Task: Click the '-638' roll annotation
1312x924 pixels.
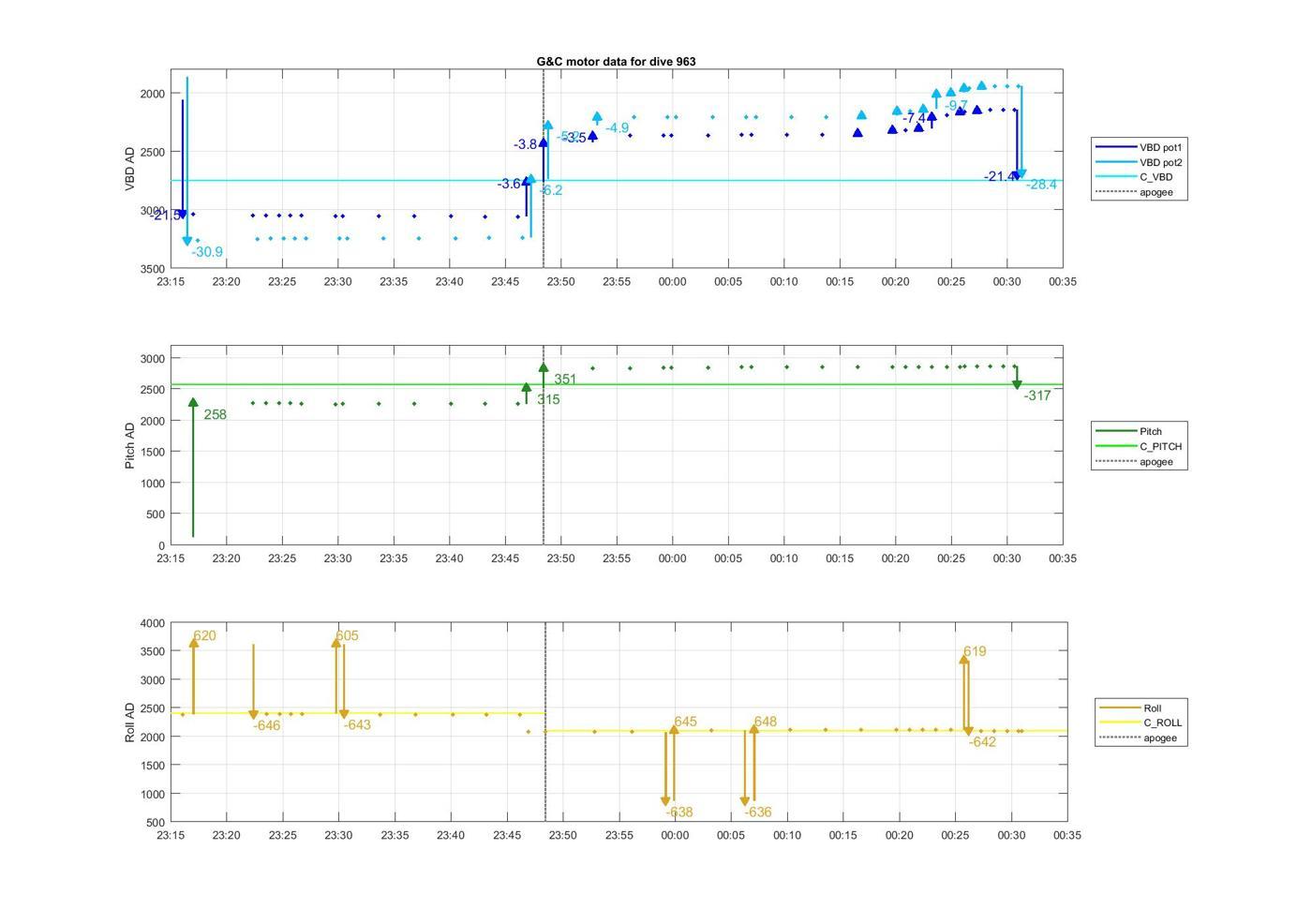Action: 679,812
